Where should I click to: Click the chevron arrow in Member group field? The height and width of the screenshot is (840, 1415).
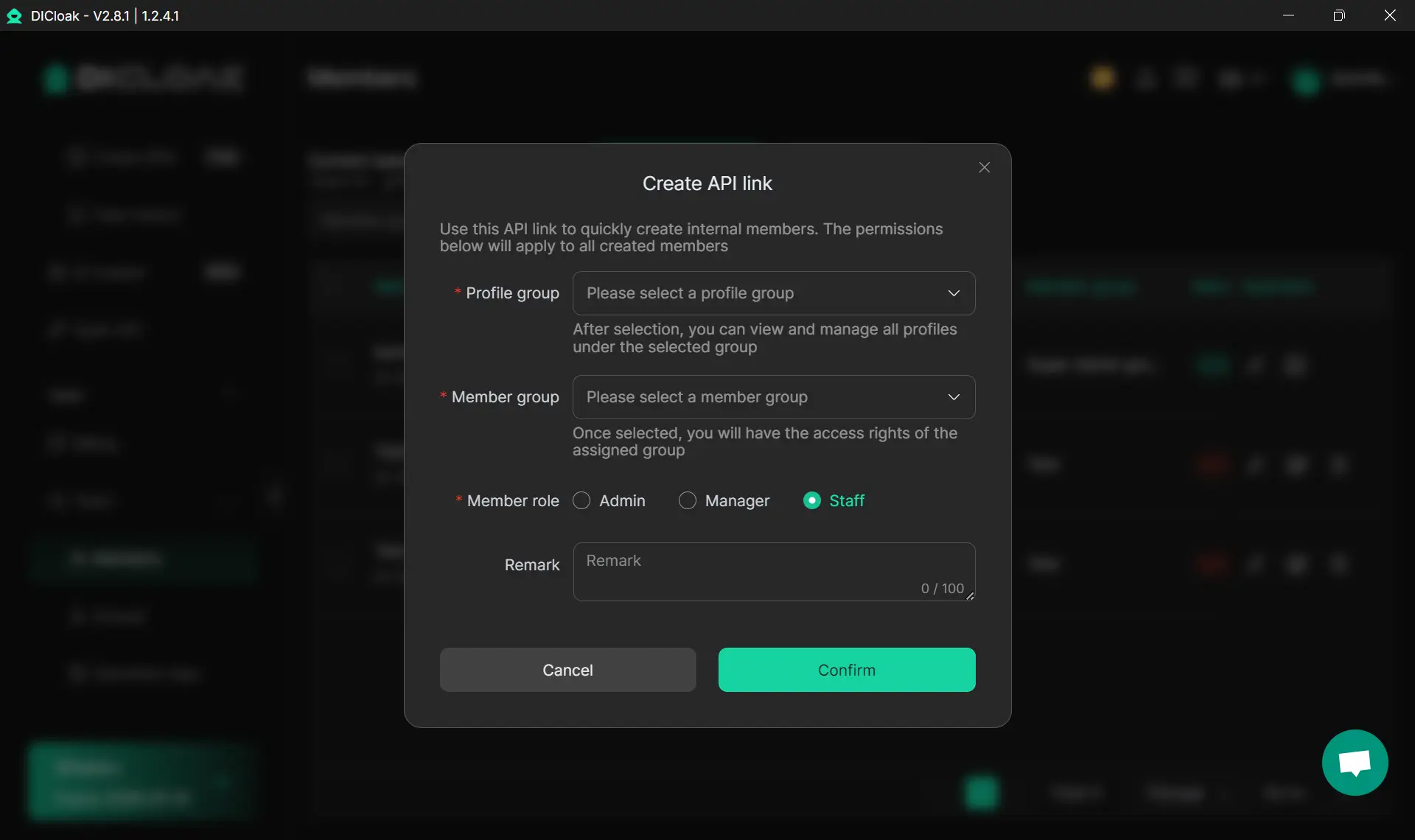(954, 397)
